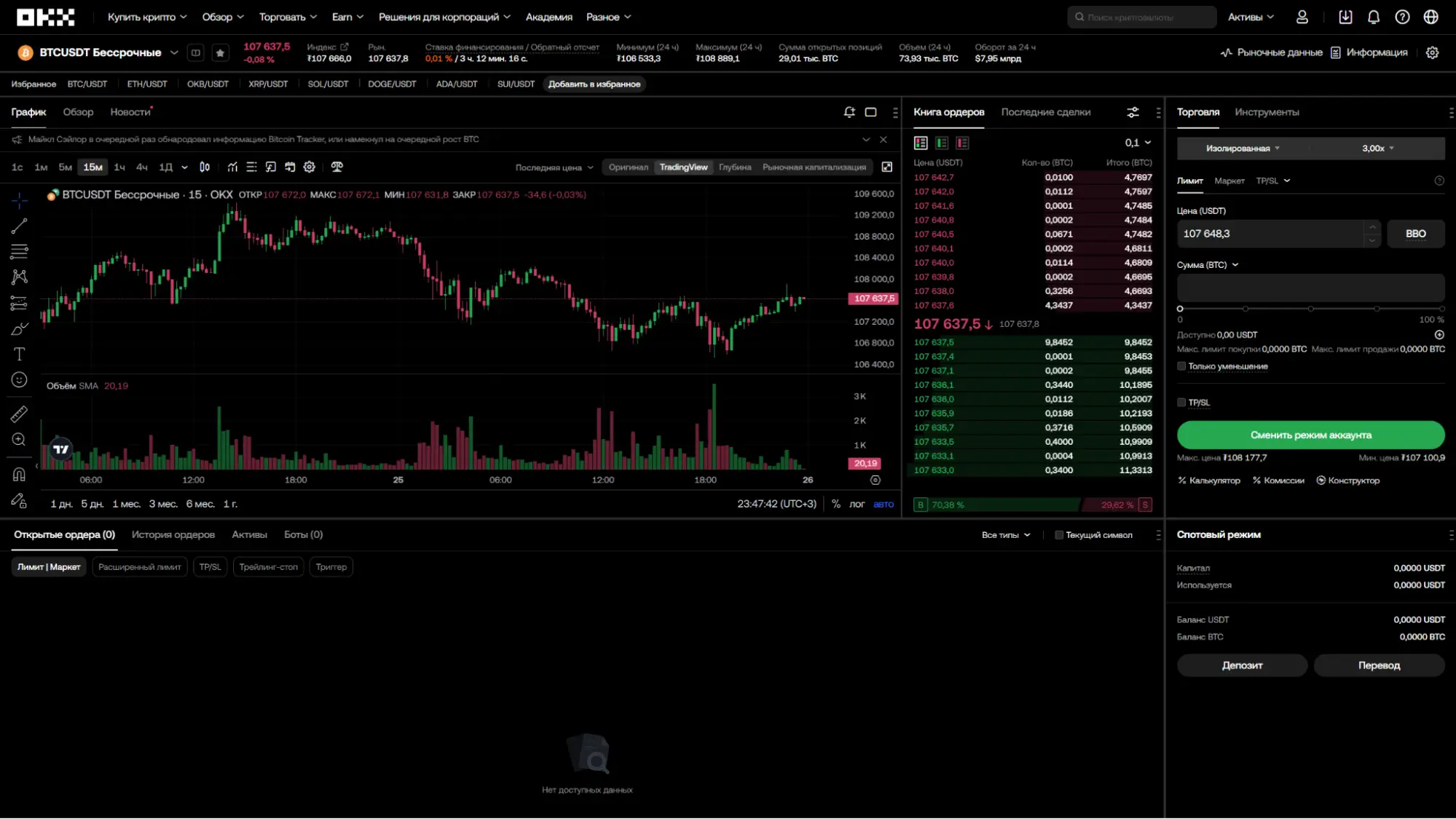The width and height of the screenshot is (1456, 819).
Task: Select the trend line drawing tool
Action: (x=19, y=226)
